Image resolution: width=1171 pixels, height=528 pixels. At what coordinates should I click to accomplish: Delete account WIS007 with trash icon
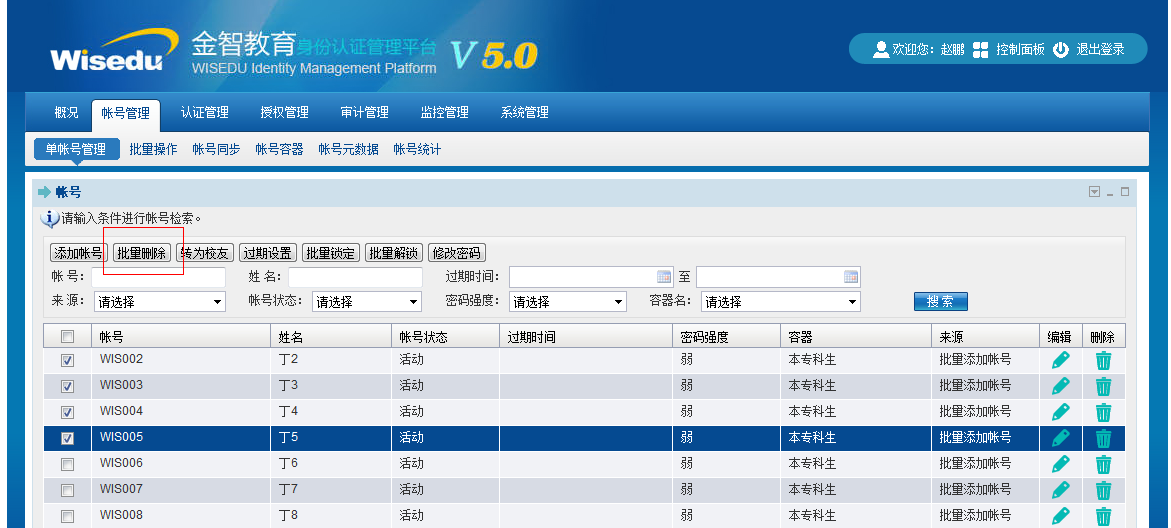(1103, 490)
